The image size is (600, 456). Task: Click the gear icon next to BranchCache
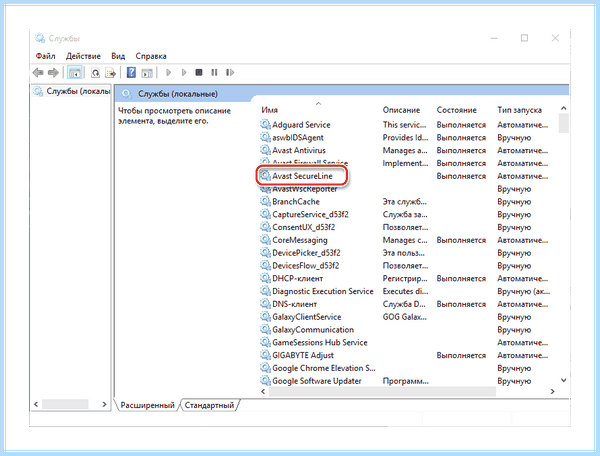(265, 201)
